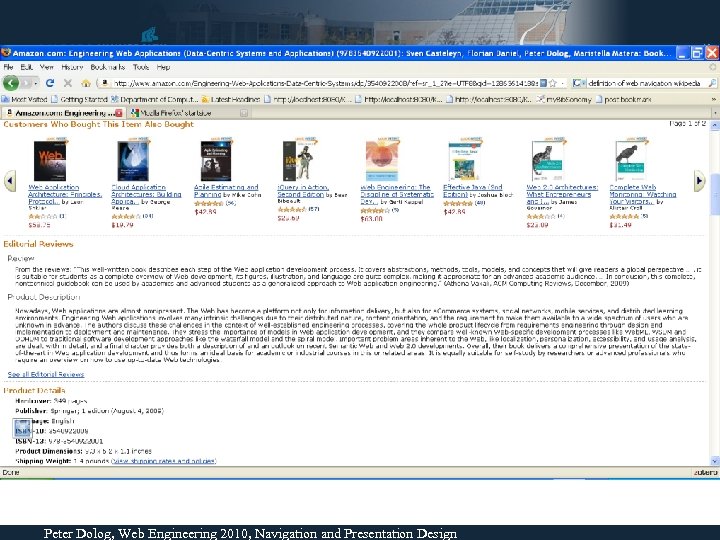
Task: Click the search magnifier icon in search box
Action: [x=712, y=83]
